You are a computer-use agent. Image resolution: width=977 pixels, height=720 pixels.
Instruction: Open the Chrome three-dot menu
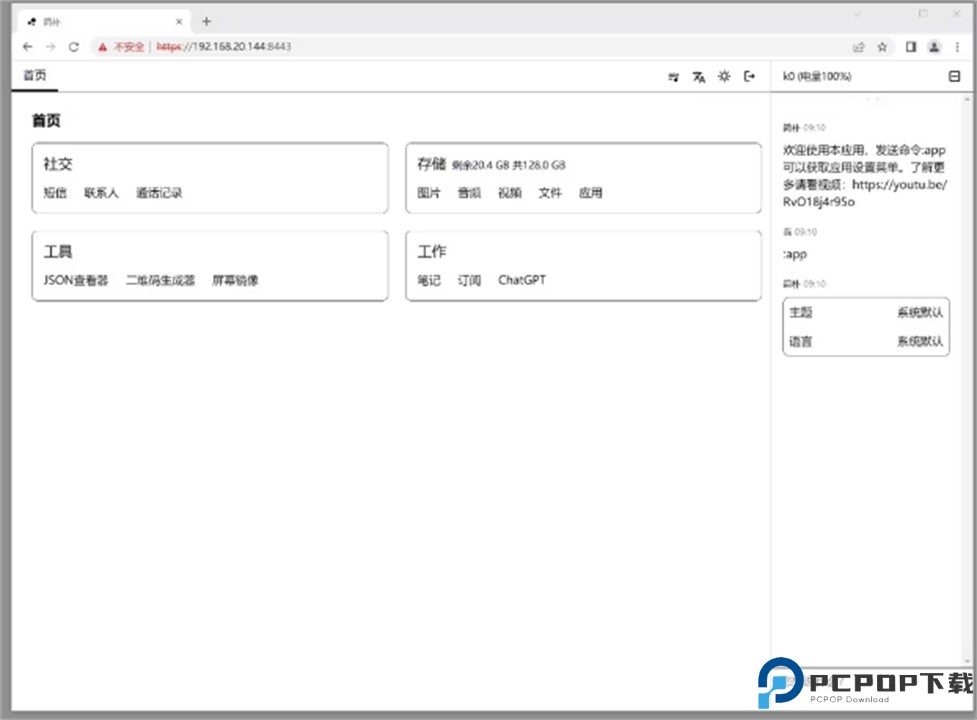pyautogui.click(x=957, y=47)
